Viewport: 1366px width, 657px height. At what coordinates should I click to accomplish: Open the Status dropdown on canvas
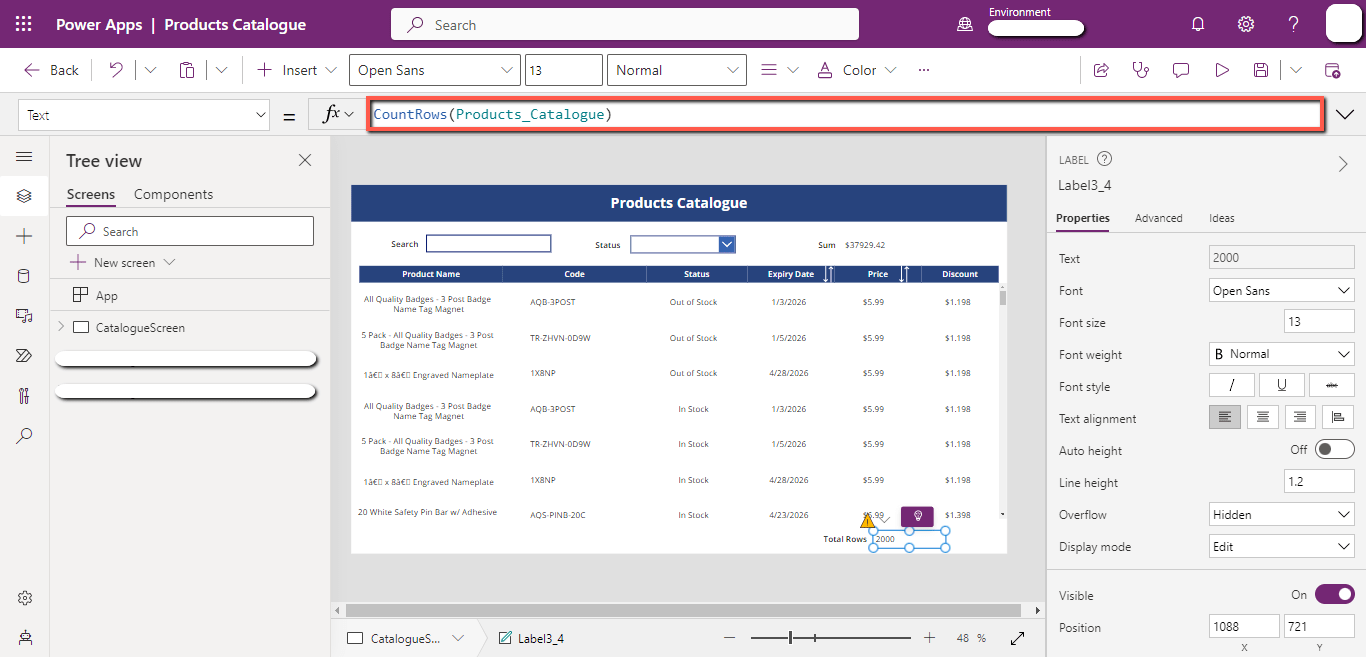pos(727,244)
